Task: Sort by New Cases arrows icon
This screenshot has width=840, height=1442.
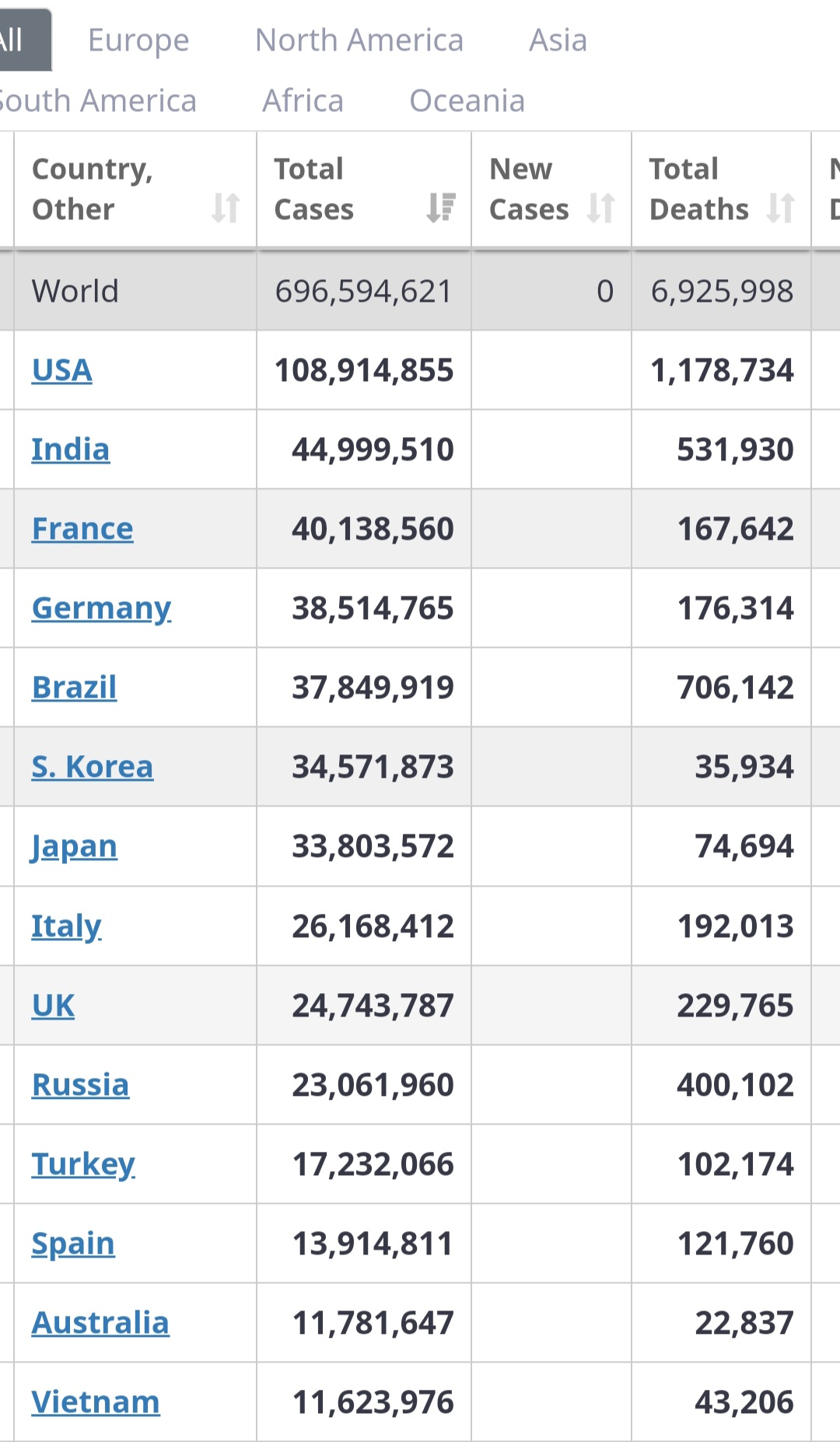Action: [600, 208]
